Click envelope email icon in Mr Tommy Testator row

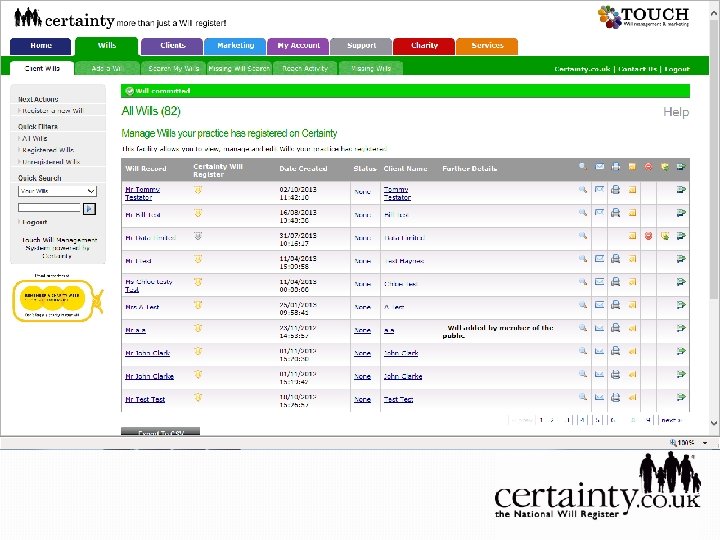599,189
